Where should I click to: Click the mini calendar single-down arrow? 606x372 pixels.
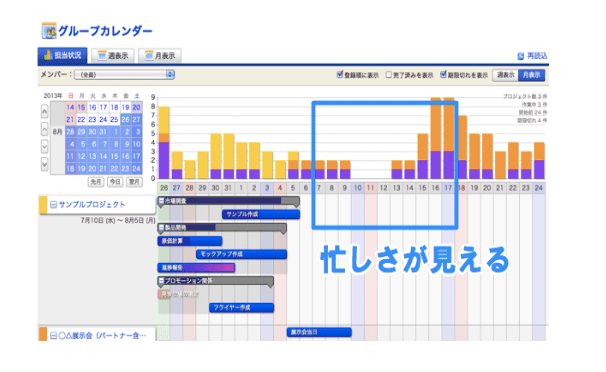click(x=44, y=146)
